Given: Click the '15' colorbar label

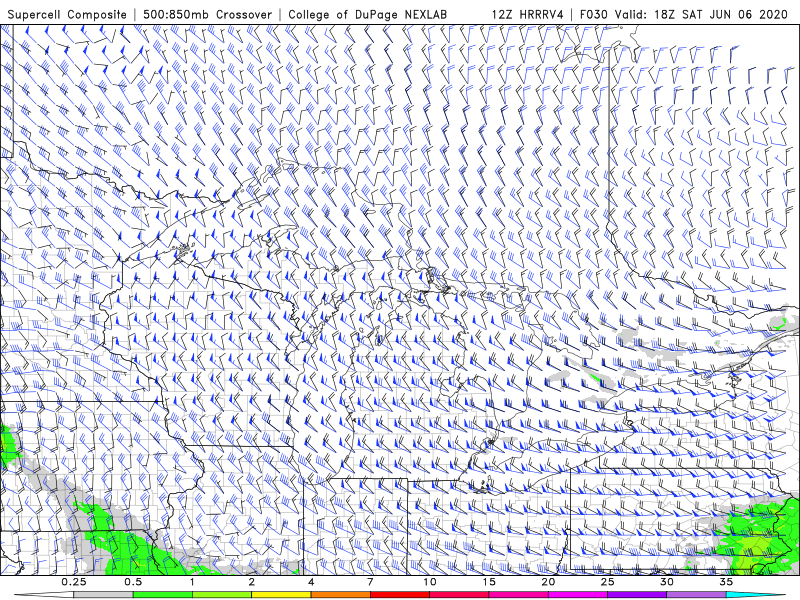Looking at the screenshot, I should (x=489, y=582).
